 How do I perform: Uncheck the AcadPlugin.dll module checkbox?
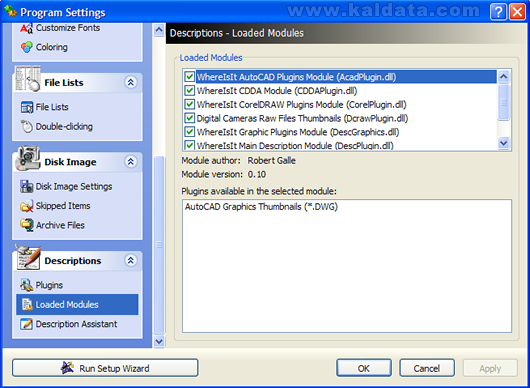point(190,77)
